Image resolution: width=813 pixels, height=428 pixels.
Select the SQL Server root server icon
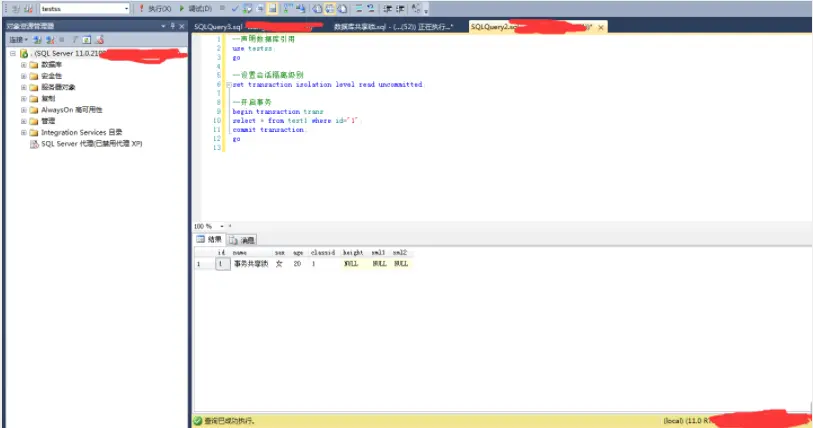[24, 53]
